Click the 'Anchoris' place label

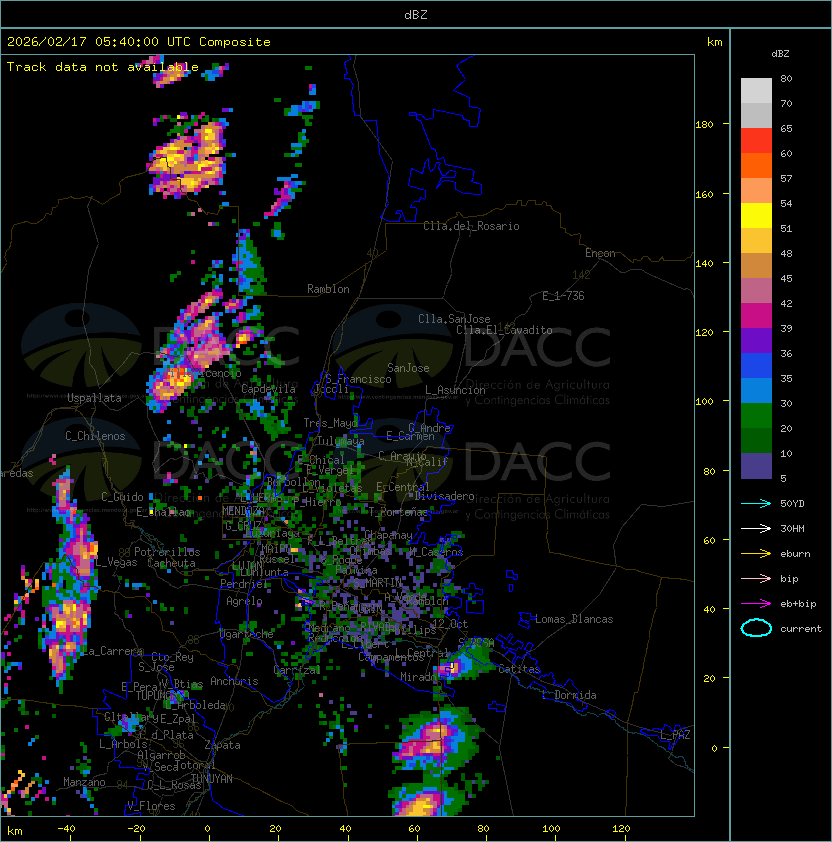[234, 681]
